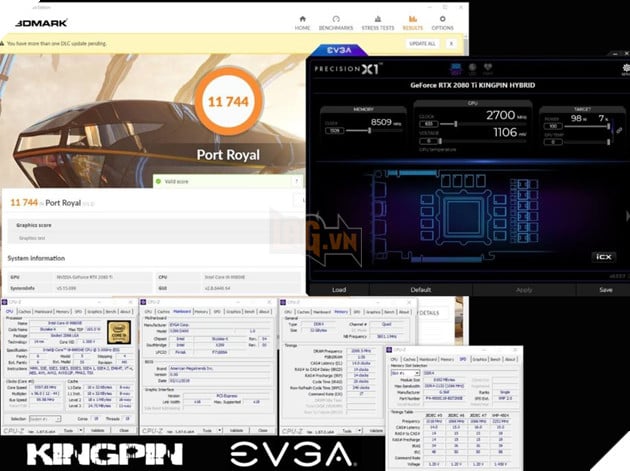The width and height of the screenshot is (630, 471).
Task: Dismiss the DLC update banner with X
Action: (x=451, y=43)
